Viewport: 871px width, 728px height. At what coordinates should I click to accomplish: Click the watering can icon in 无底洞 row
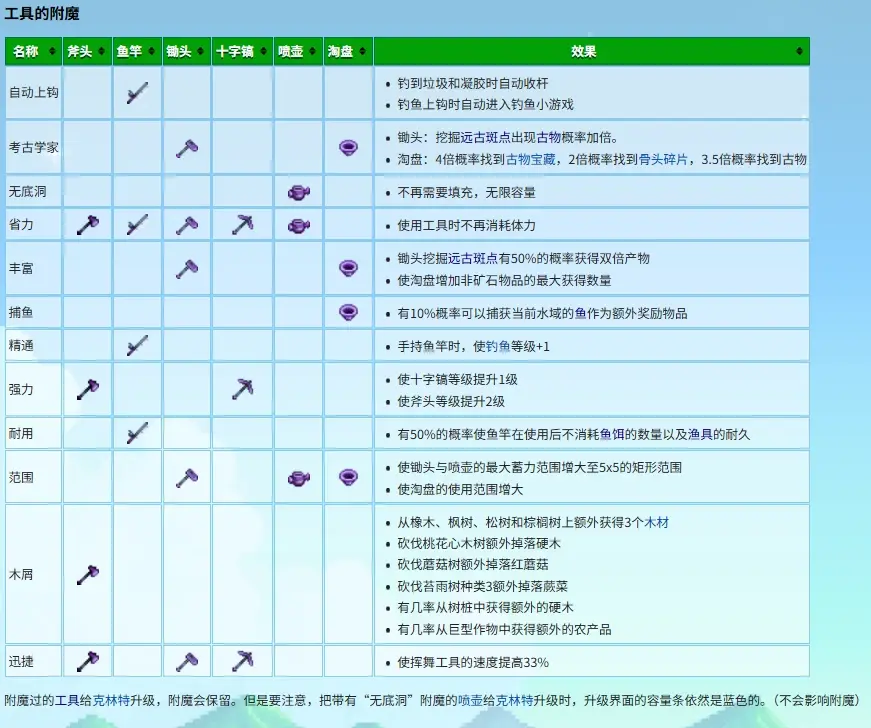(x=297, y=191)
